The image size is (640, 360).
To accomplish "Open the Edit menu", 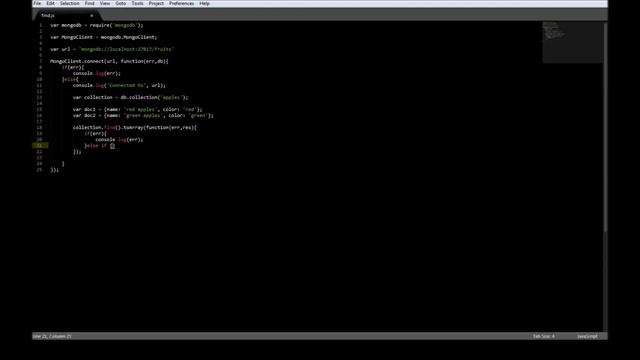I will pos(50,3).
